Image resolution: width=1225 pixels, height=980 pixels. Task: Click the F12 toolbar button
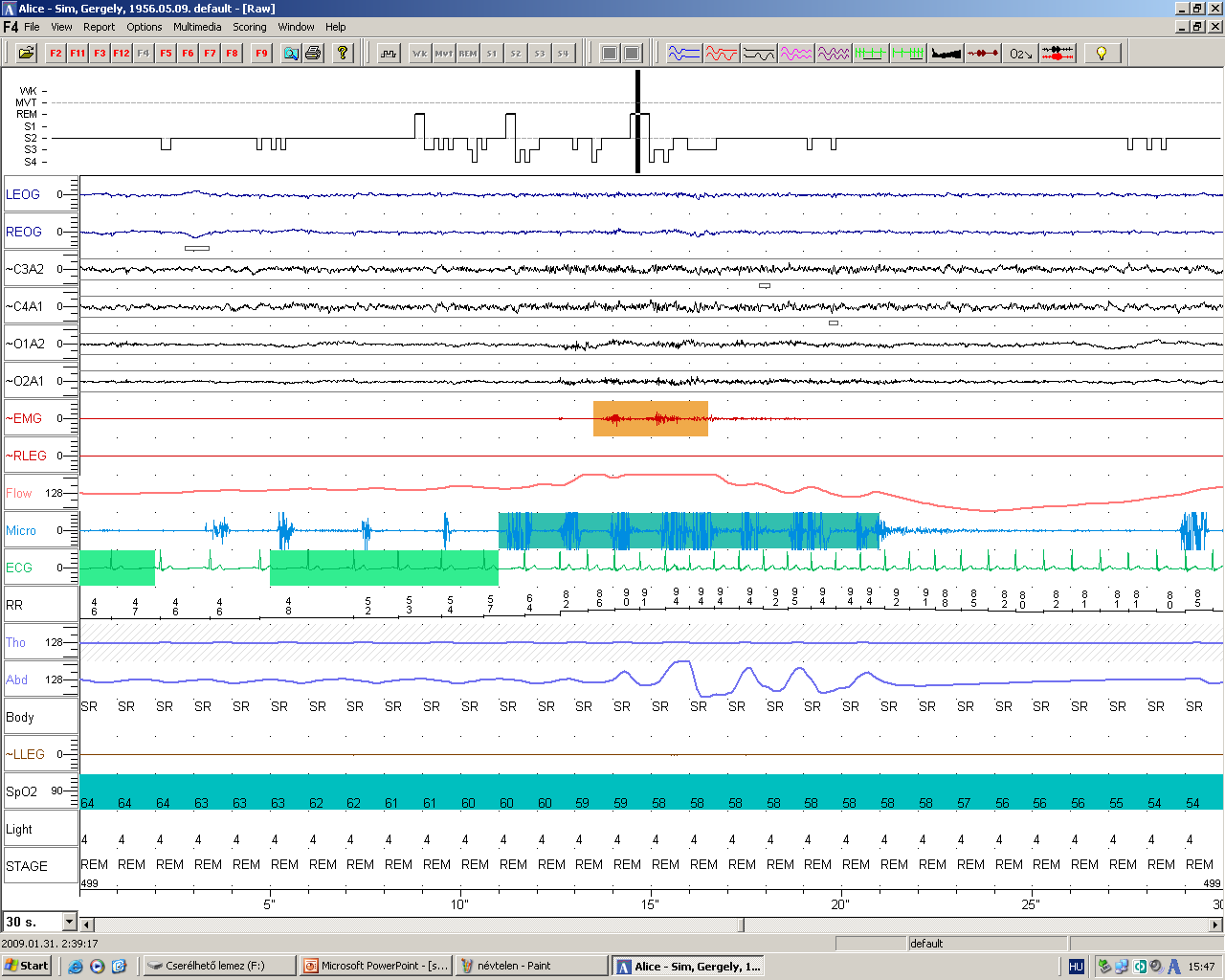(x=122, y=54)
